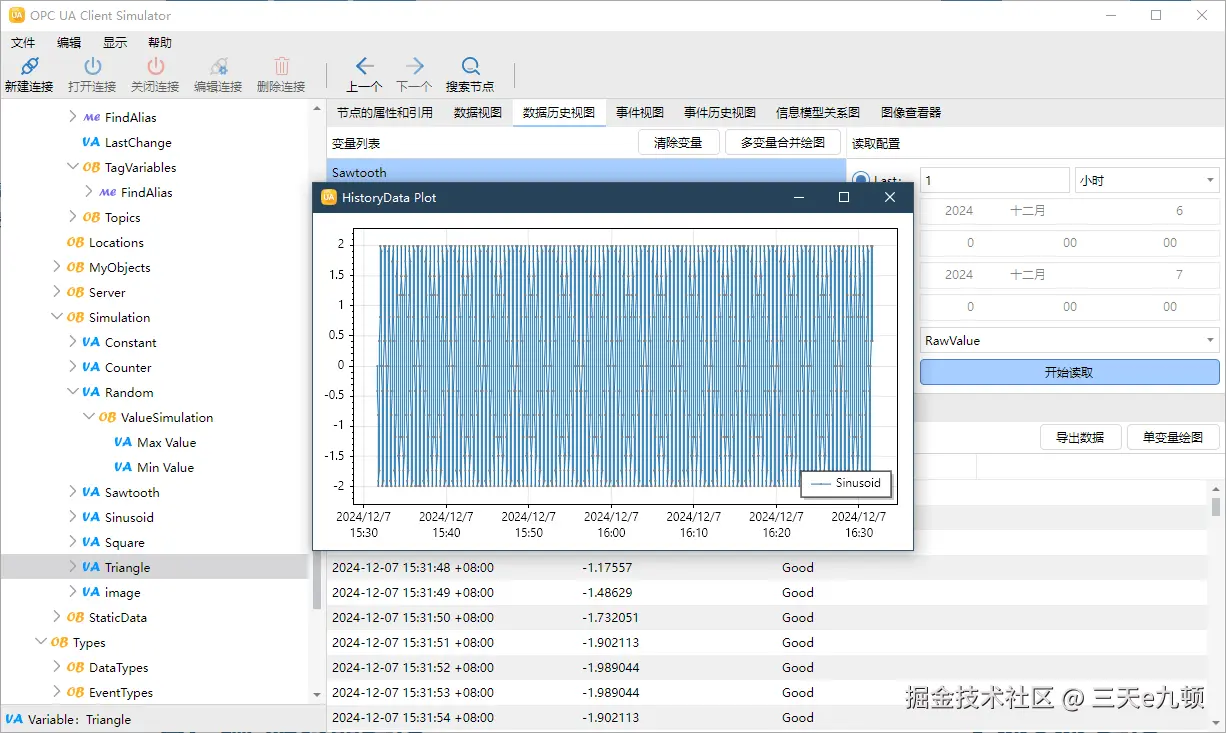1226x733 pixels.
Task: Click the 删除连接 trash icon
Action: pos(281,67)
